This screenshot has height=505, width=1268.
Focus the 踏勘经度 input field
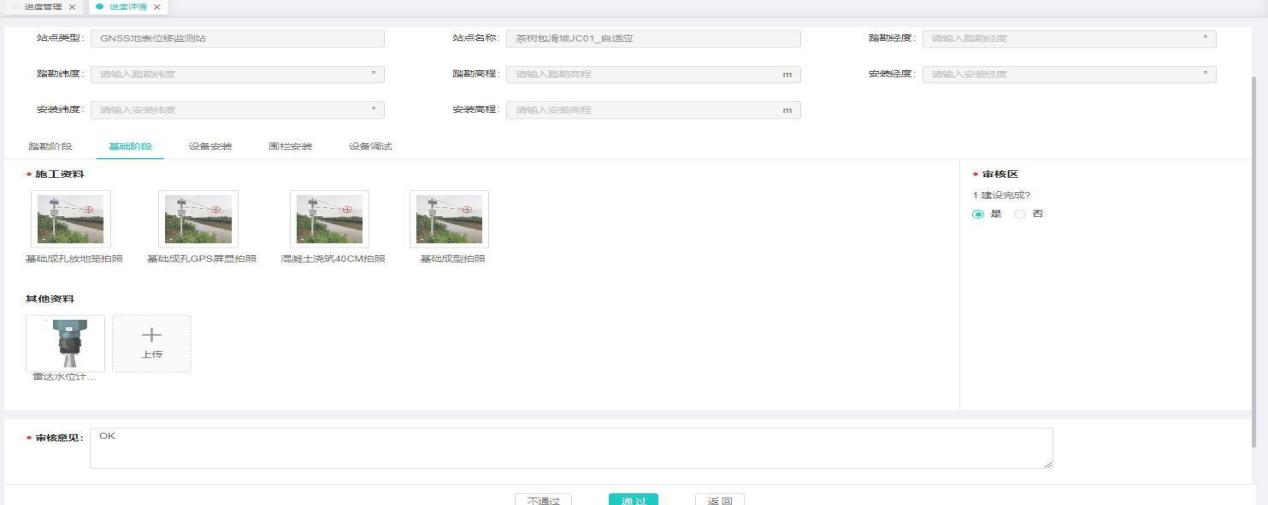coord(1065,39)
